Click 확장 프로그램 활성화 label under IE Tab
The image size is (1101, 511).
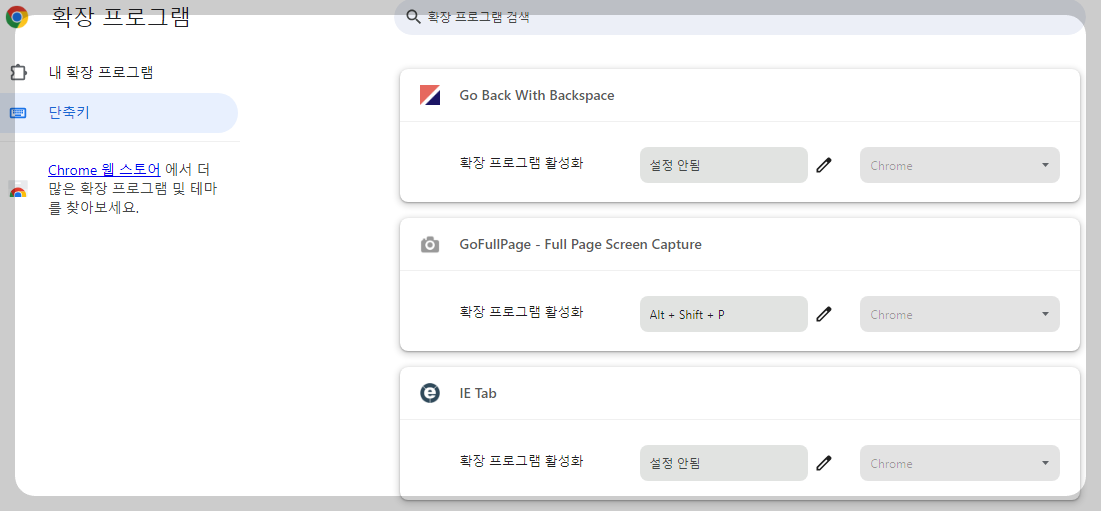pos(521,461)
